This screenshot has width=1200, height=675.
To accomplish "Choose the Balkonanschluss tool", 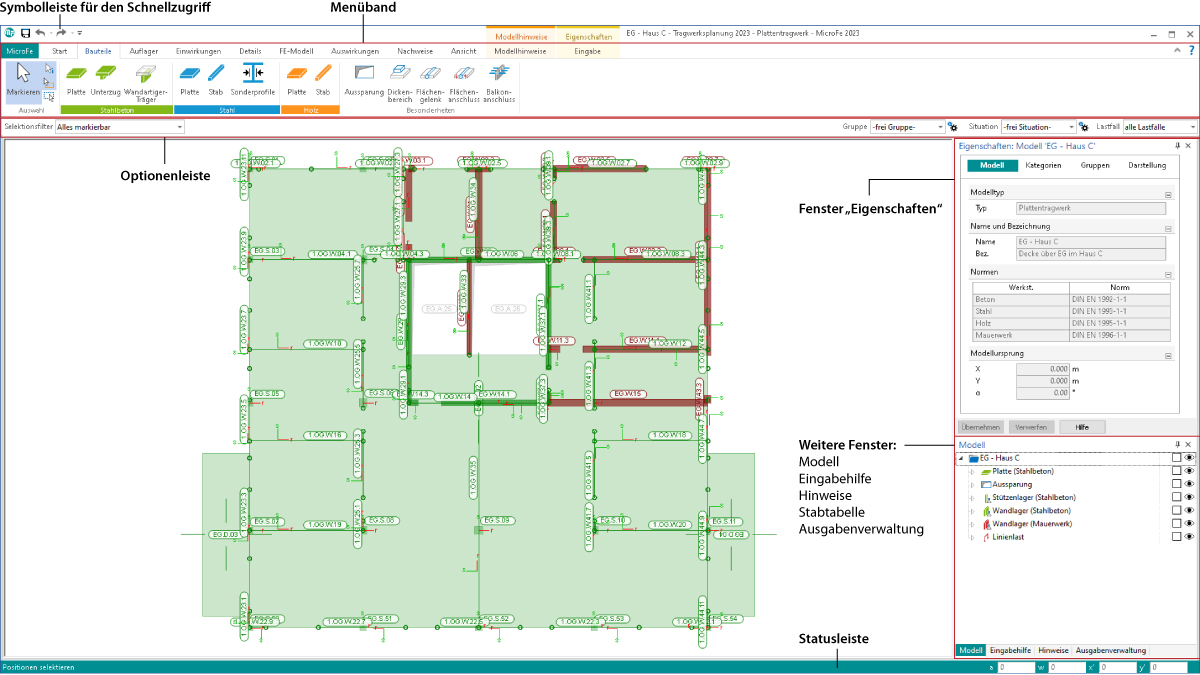I will pos(499,78).
